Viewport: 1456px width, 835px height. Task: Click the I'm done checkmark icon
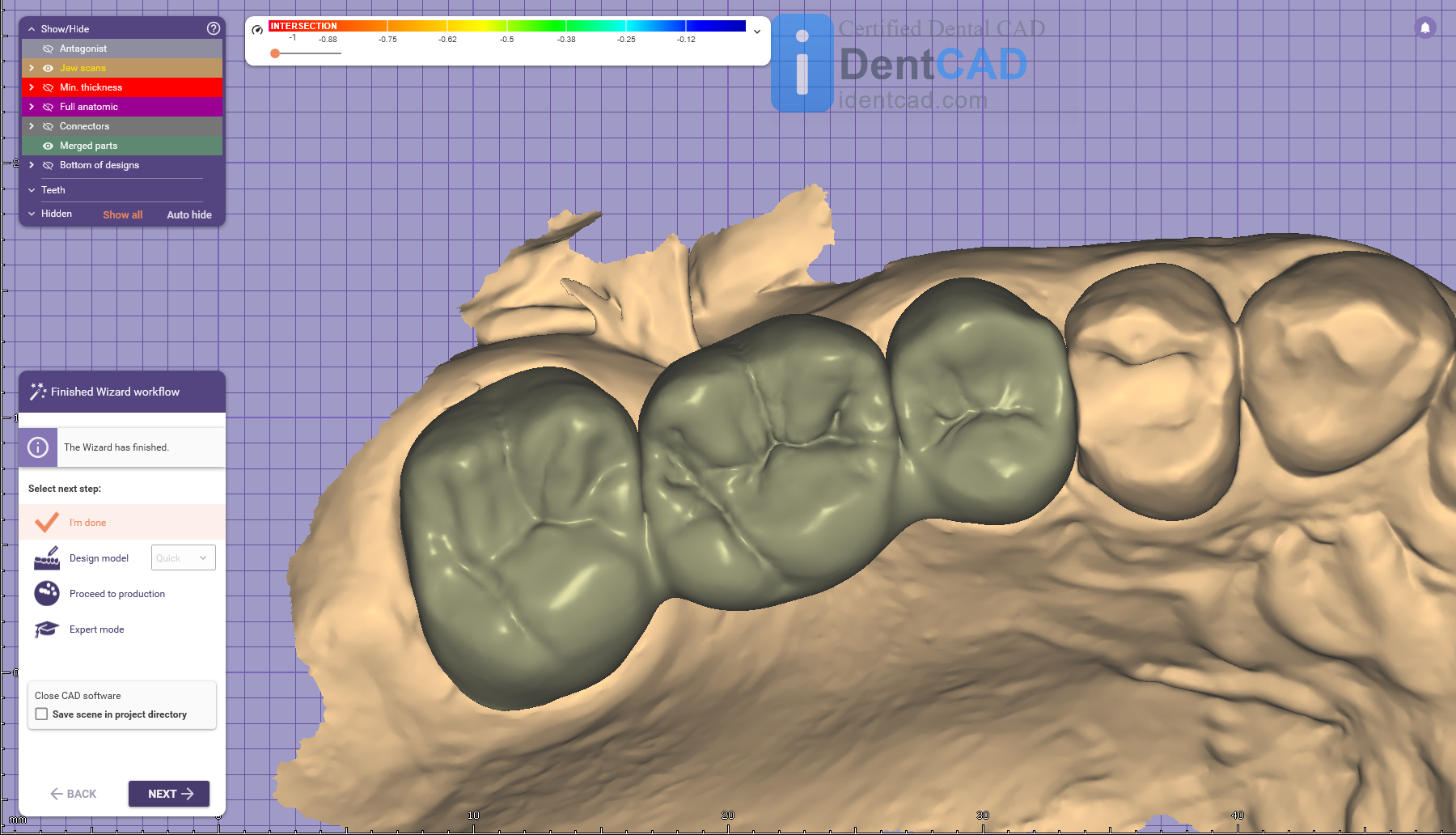[x=47, y=523]
